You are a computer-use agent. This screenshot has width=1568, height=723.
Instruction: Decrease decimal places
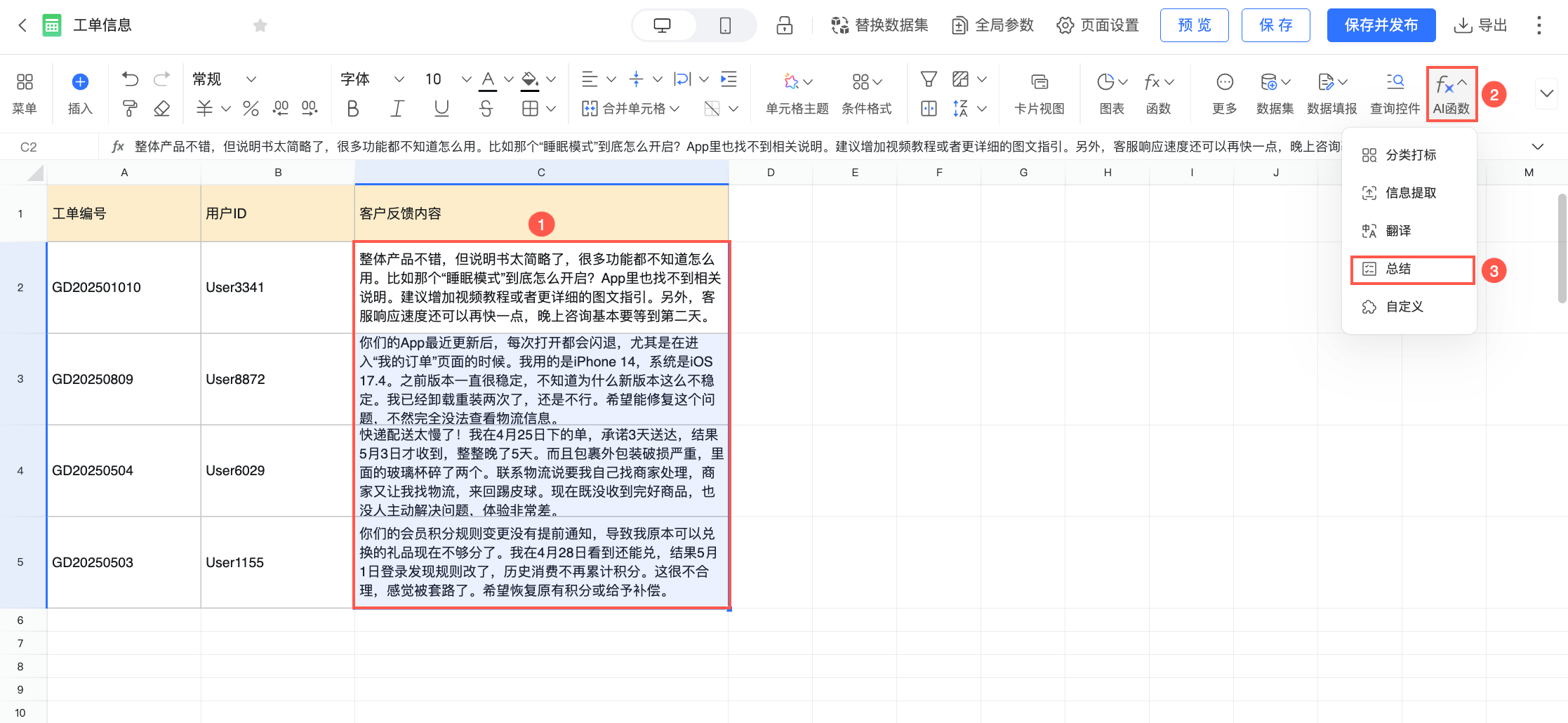[281, 108]
